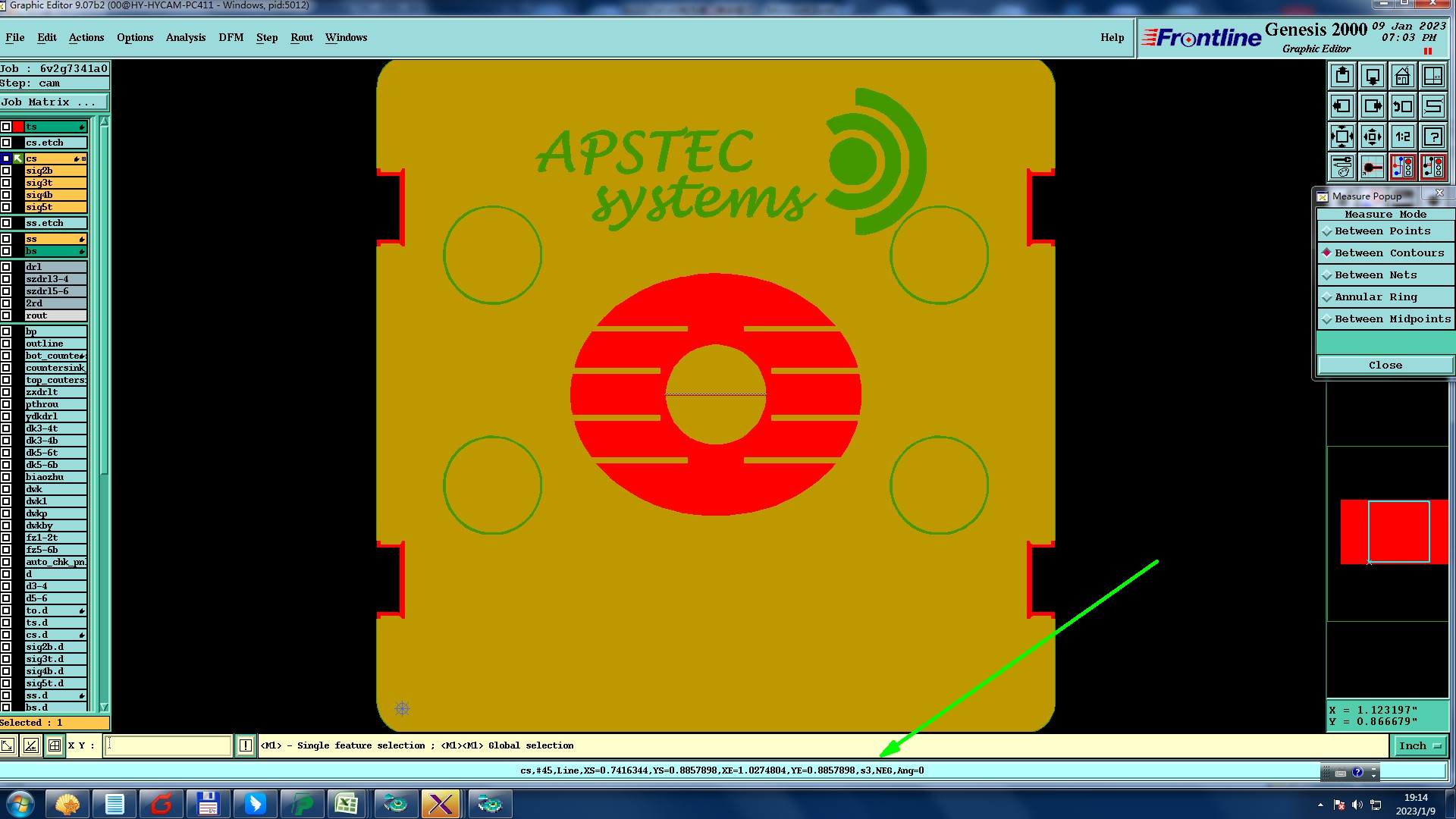Viewport: 1456px width, 819px height.
Task: Toggle the outline layer checkbox
Action: pyautogui.click(x=6, y=344)
